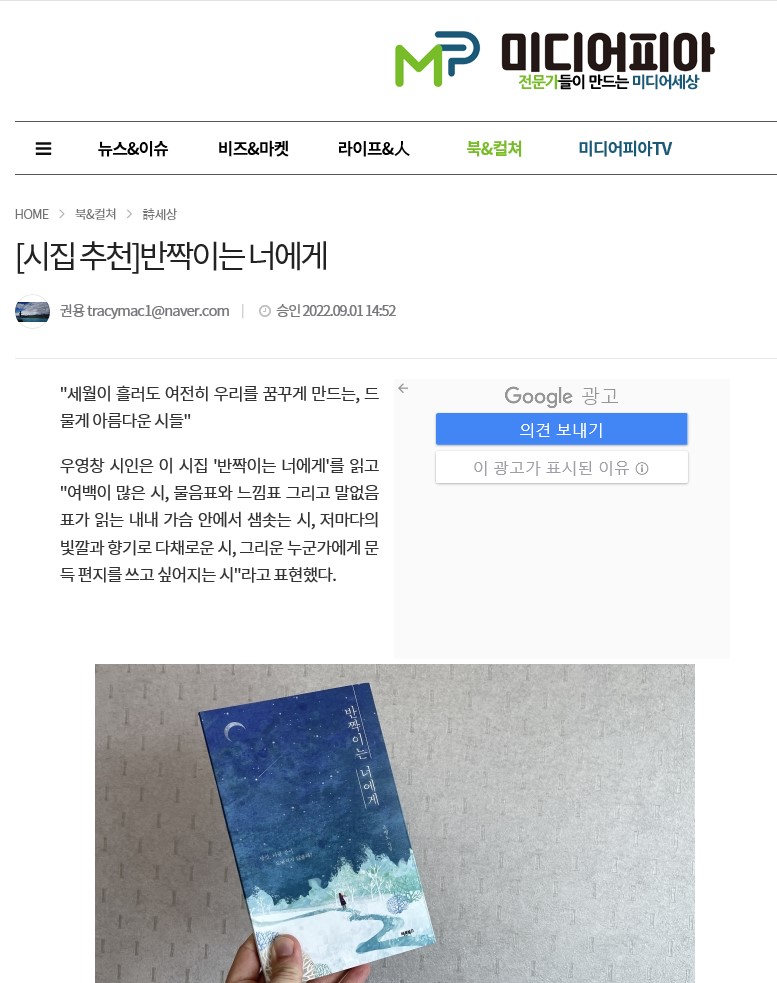
Task: Click the chevron before 詩세상 breadcrumb
Action: (x=129, y=214)
